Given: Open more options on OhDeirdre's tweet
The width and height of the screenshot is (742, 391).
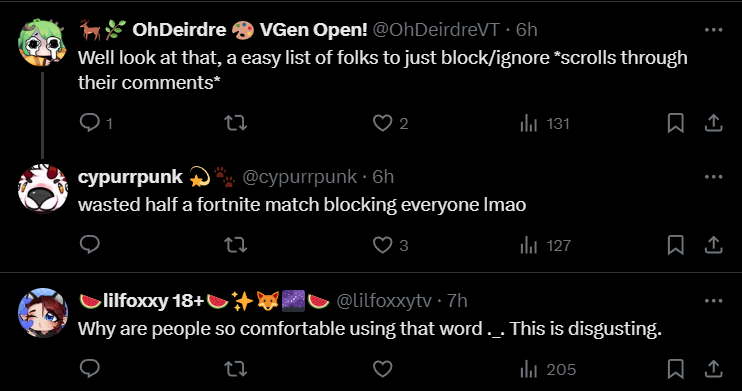Looking at the screenshot, I should [713, 30].
